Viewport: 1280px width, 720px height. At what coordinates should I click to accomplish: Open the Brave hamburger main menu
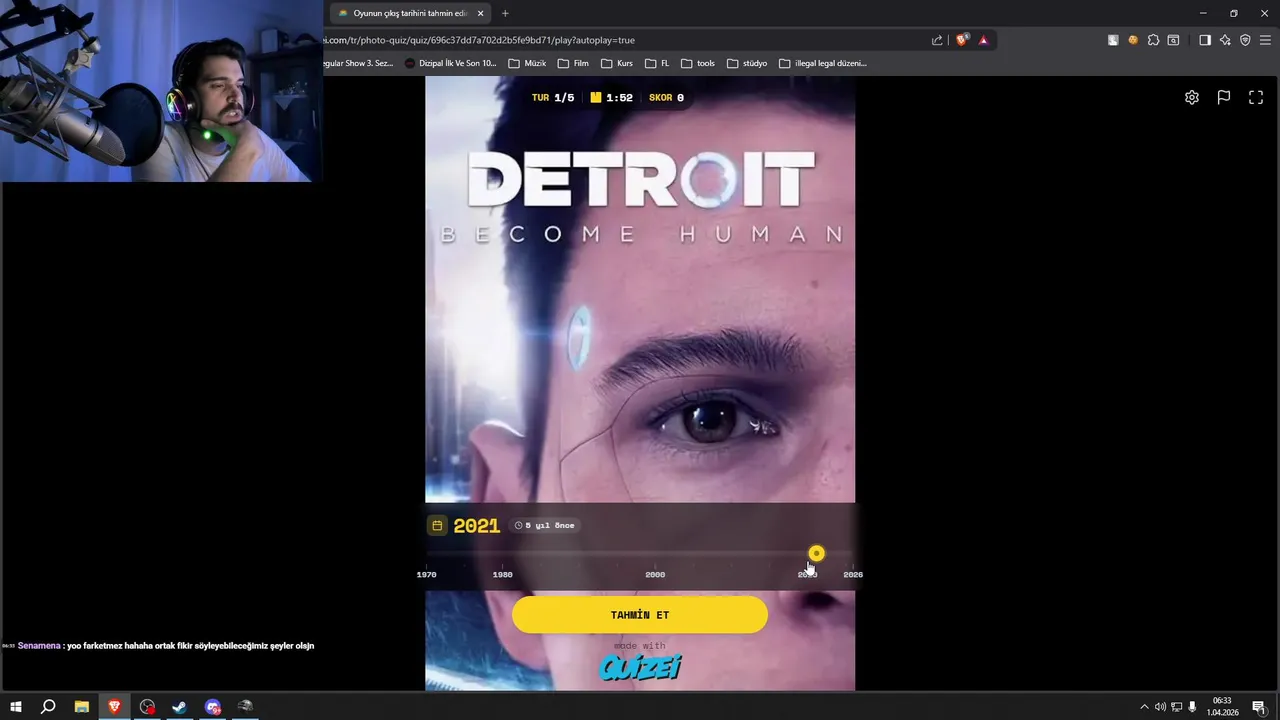(1265, 40)
